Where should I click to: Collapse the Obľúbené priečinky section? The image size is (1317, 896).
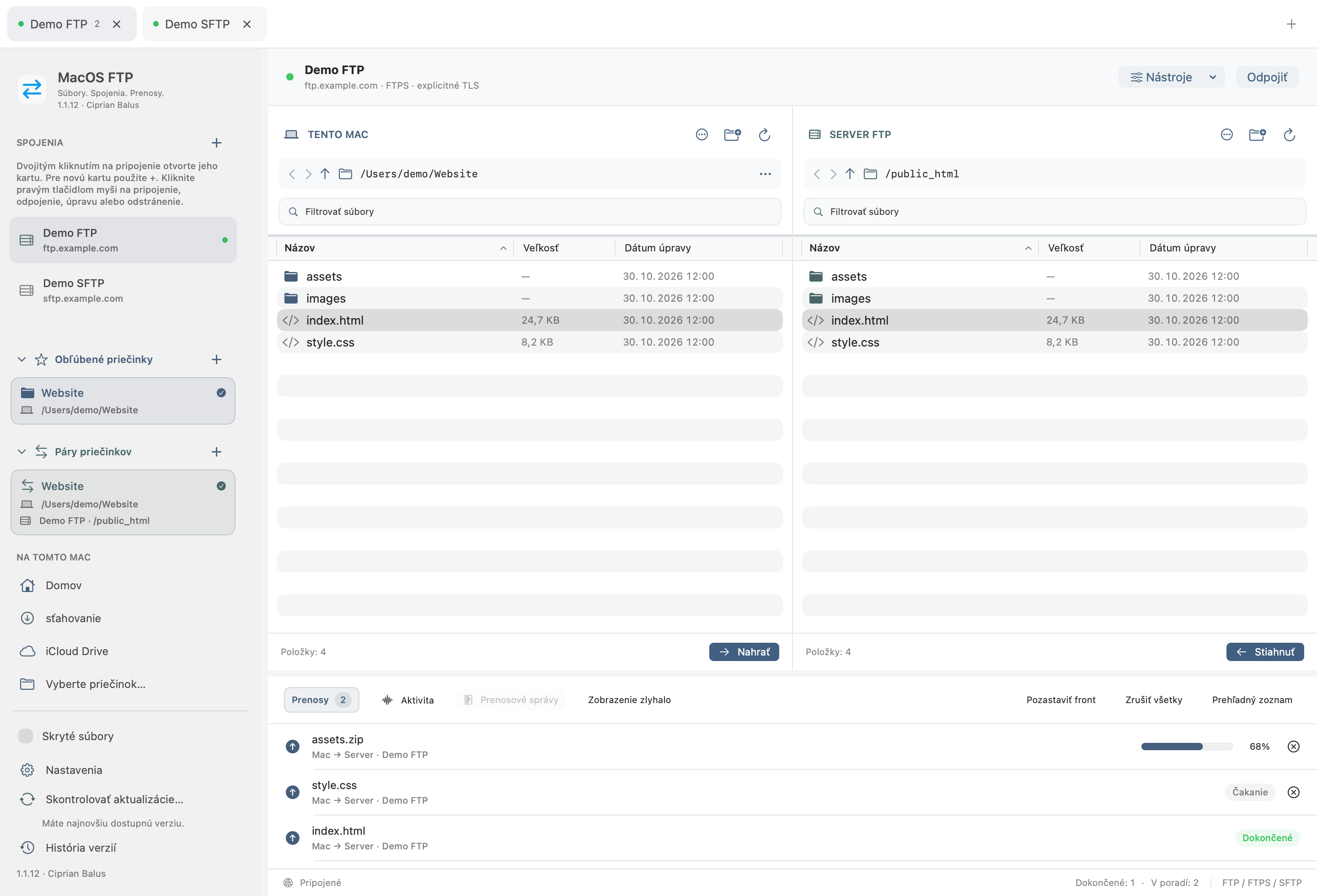pyautogui.click(x=21, y=359)
